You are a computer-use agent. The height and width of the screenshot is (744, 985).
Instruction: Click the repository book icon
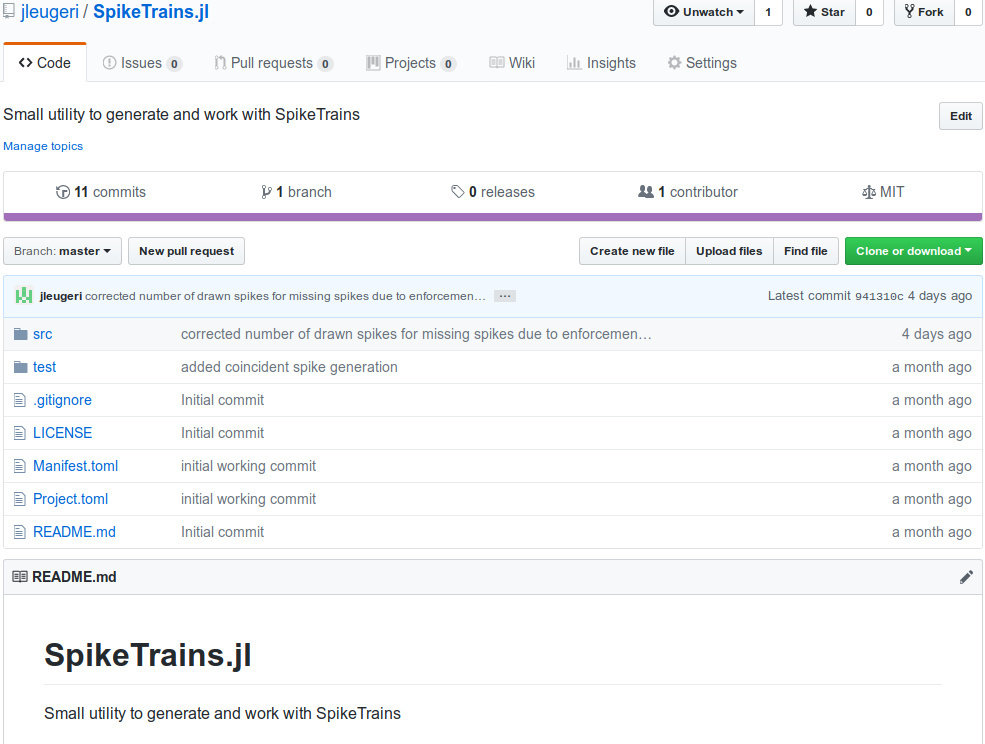[9, 11]
